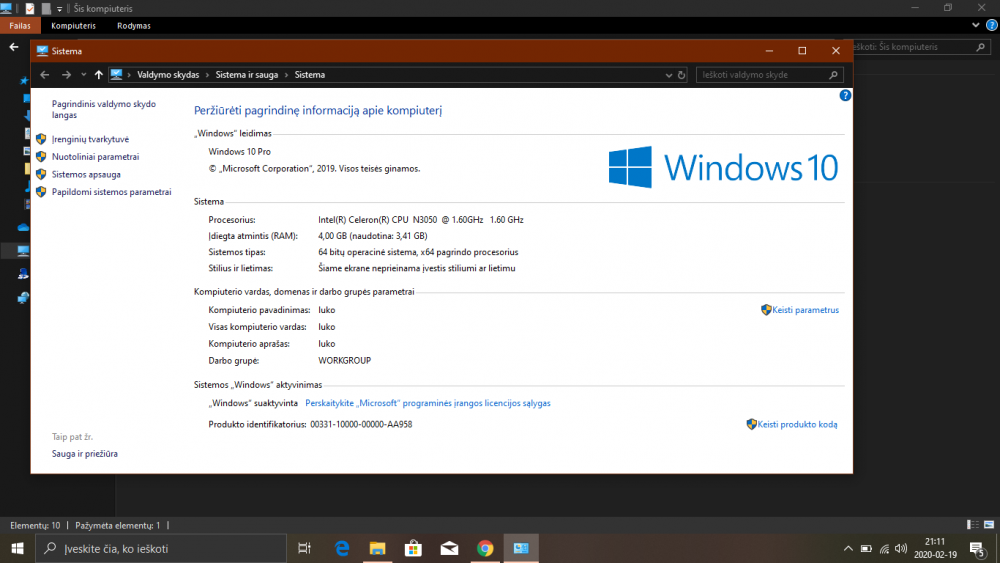Viewport: 1000px width, 563px height.
Task: Open Sauga ir priežiūra link
Action: (85, 454)
